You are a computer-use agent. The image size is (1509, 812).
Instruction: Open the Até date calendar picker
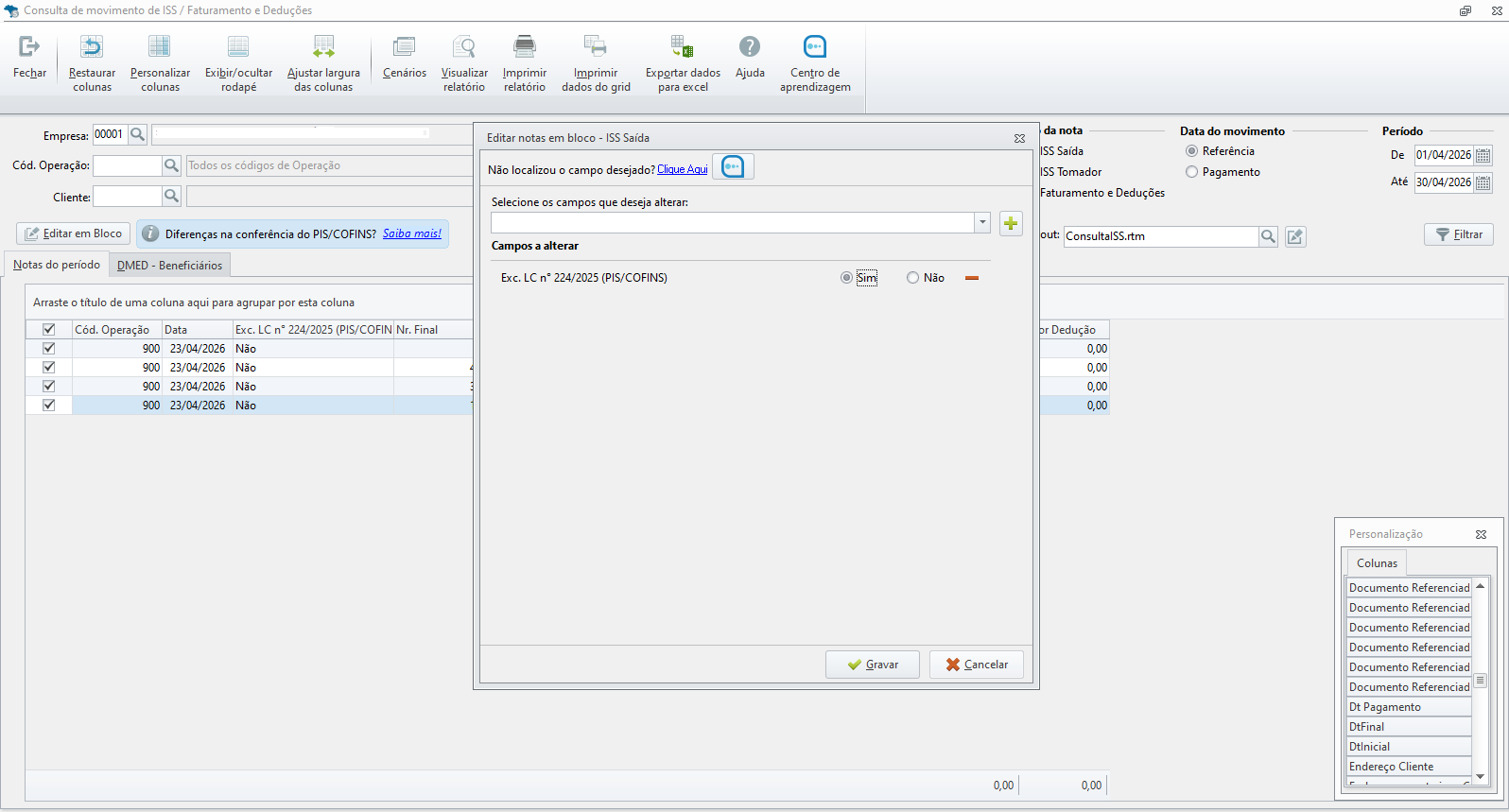click(x=1483, y=182)
